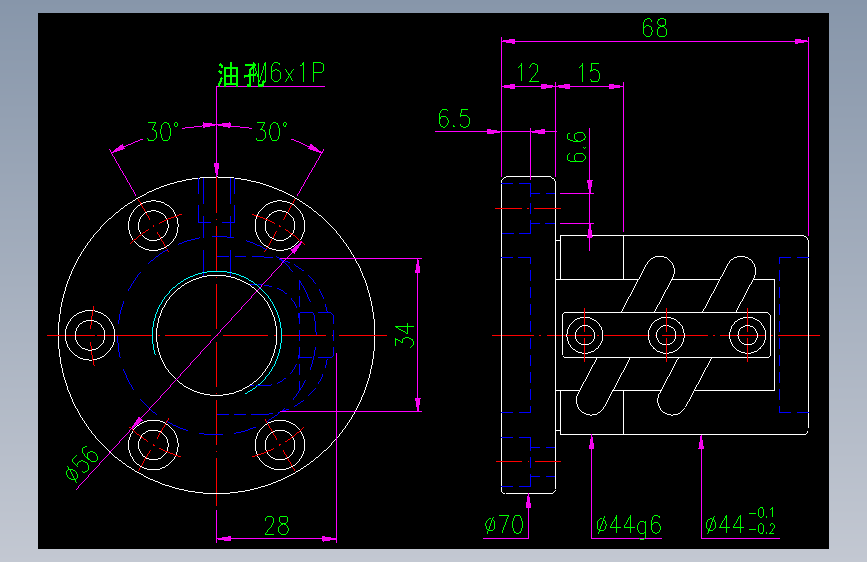Click the 6.5 dimension label
This screenshot has width=867, height=562.
click(x=454, y=119)
